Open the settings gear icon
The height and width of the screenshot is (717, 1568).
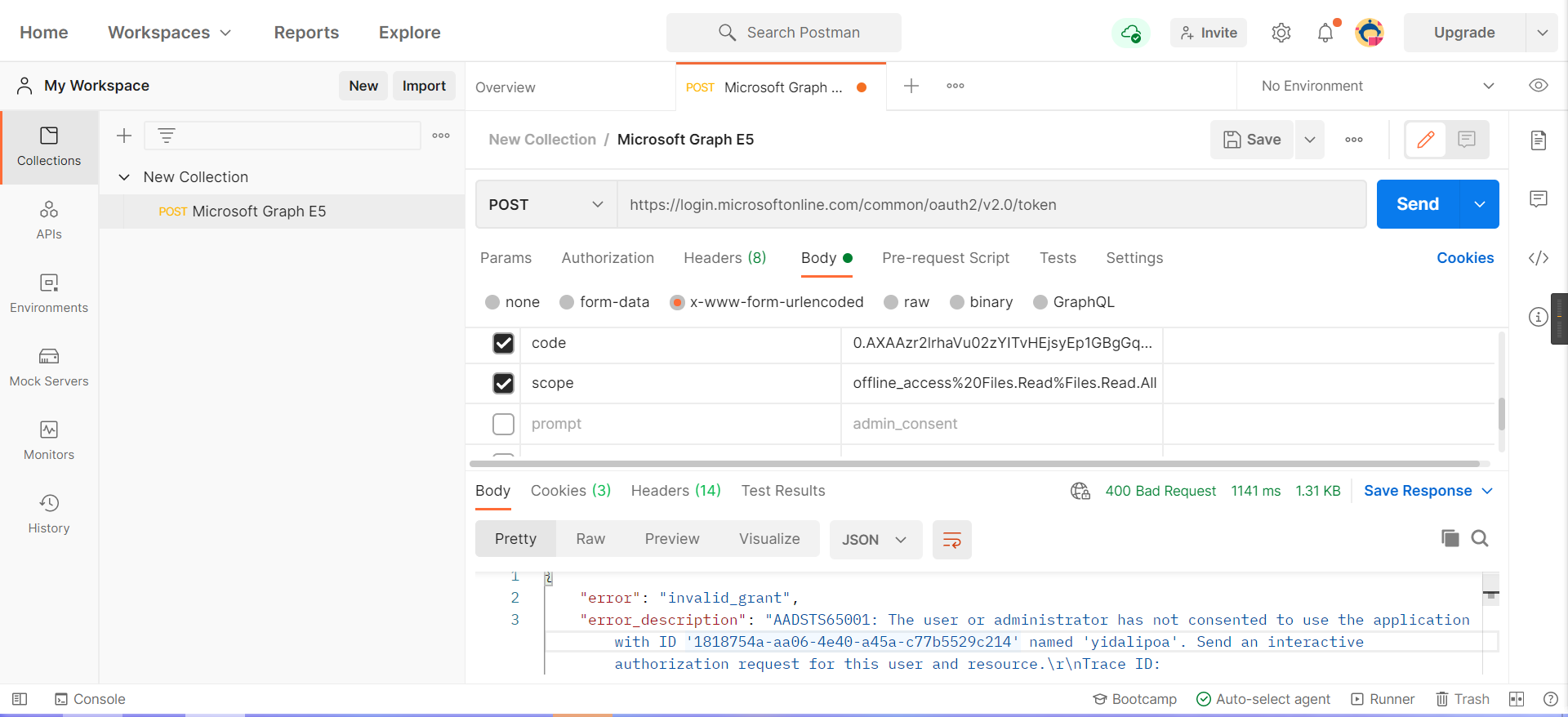pyautogui.click(x=1281, y=33)
